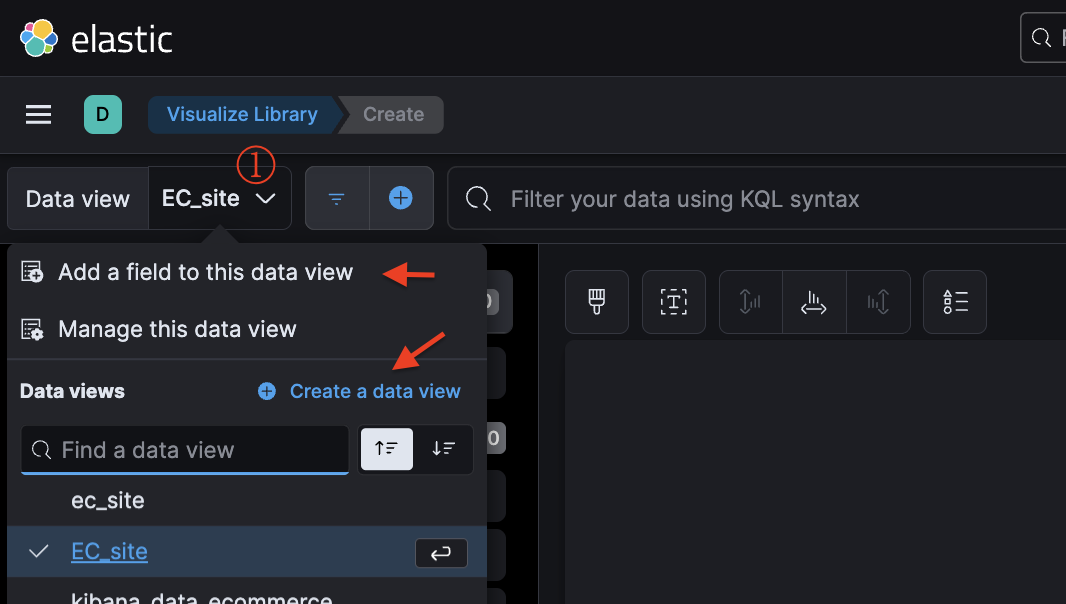Image resolution: width=1066 pixels, height=604 pixels.
Task: Sort data views descending
Action: pyautogui.click(x=443, y=449)
